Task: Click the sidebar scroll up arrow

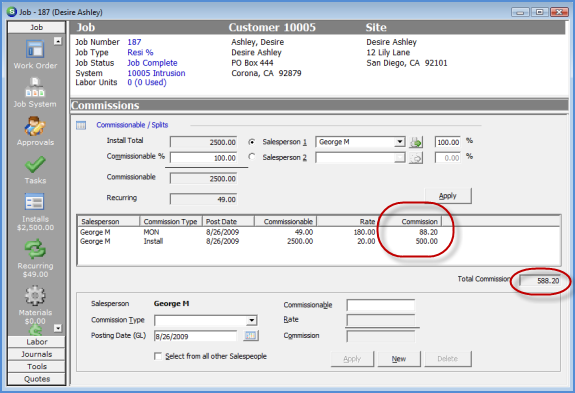Action: [58, 41]
